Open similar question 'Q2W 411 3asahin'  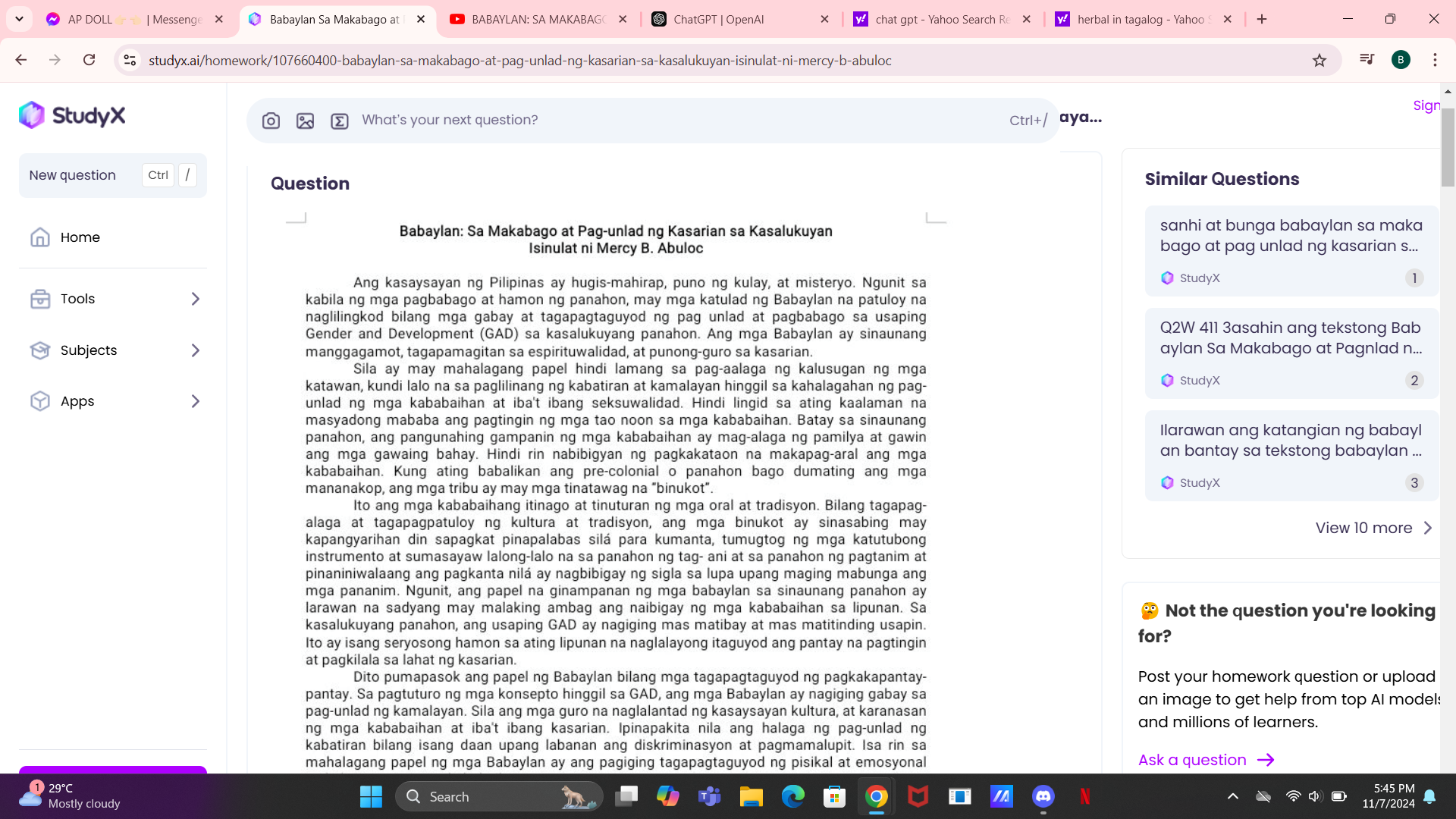(1291, 353)
